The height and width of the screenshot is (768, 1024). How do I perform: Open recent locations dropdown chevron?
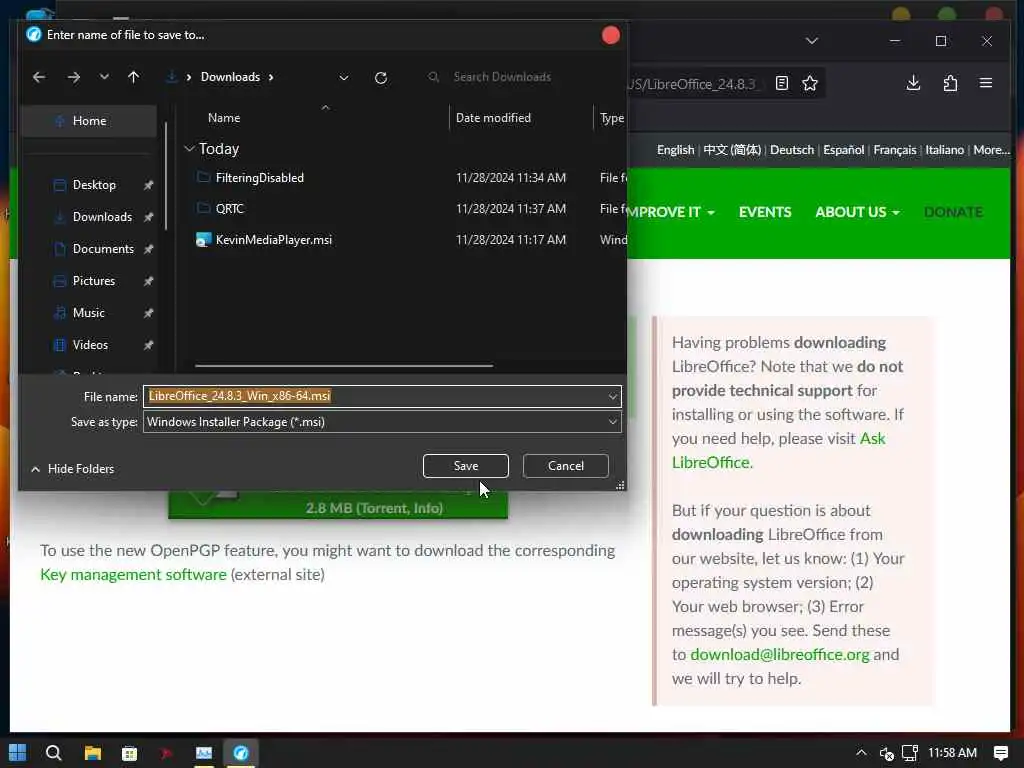[x=104, y=77]
